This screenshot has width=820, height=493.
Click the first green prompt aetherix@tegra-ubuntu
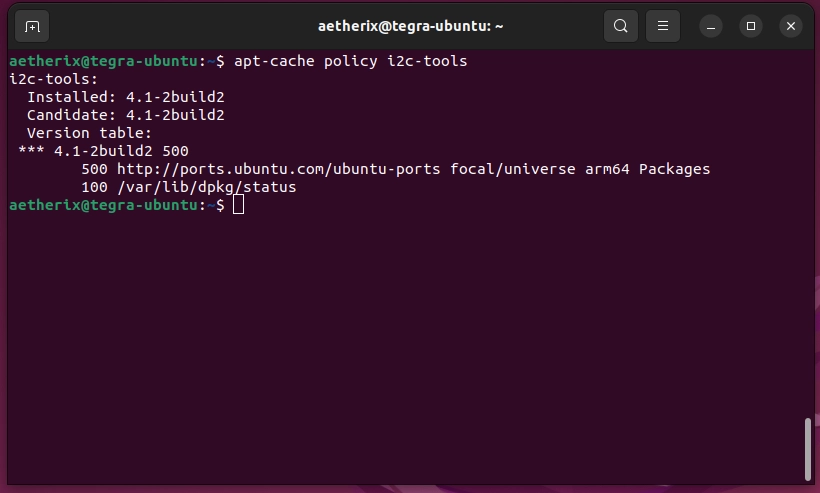103,61
